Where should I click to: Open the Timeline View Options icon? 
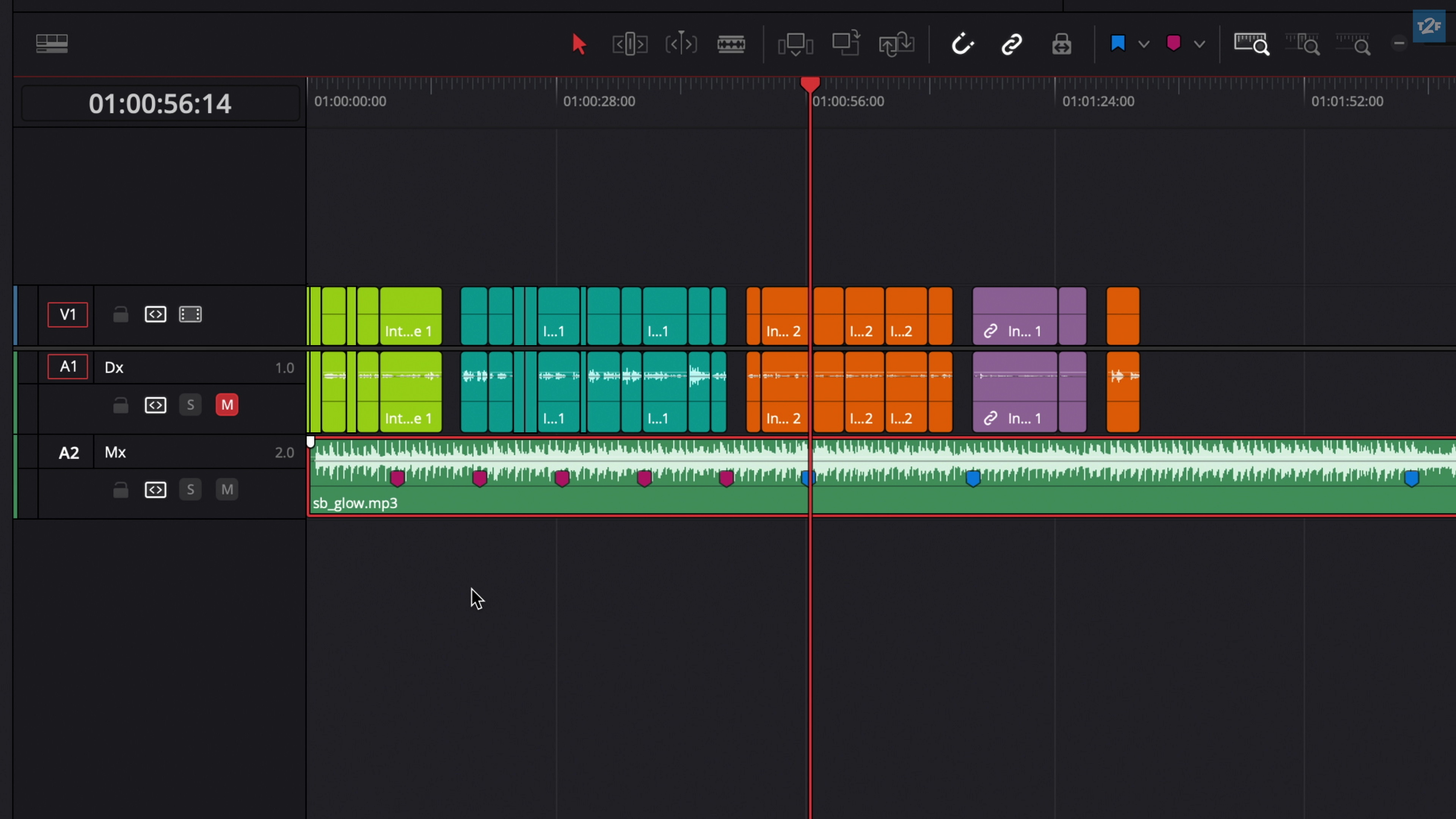point(52,44)
